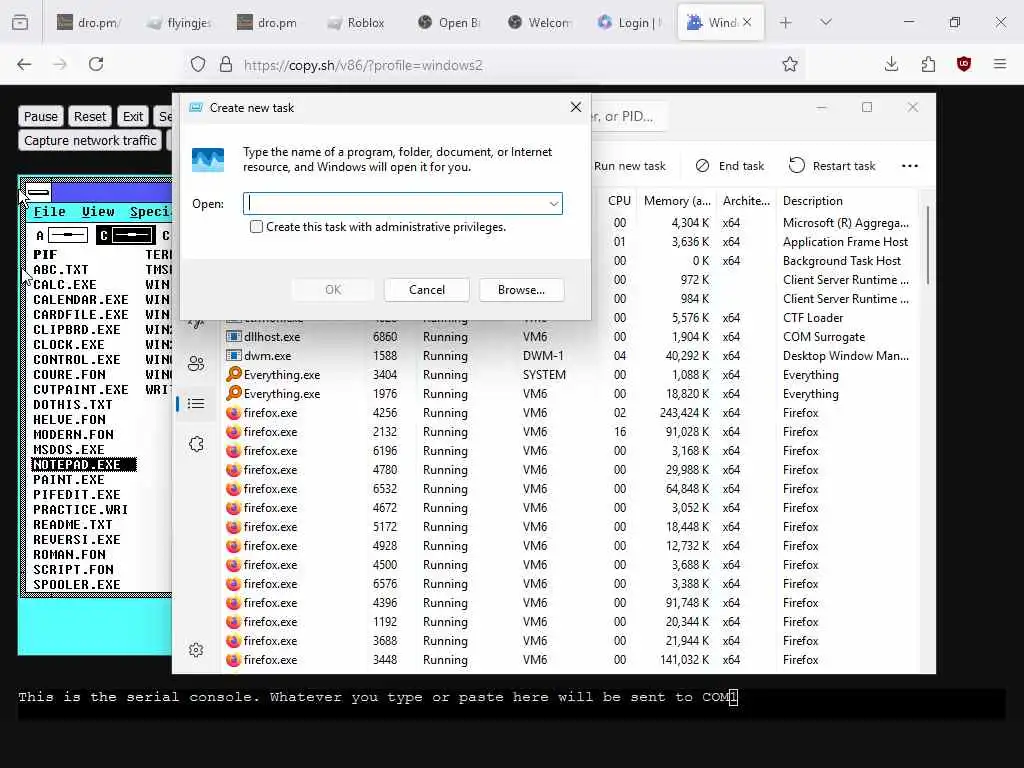Viewport: 1024px width, 768px height.
Task: Close the Create new task dialog
Action: point(575,107)
